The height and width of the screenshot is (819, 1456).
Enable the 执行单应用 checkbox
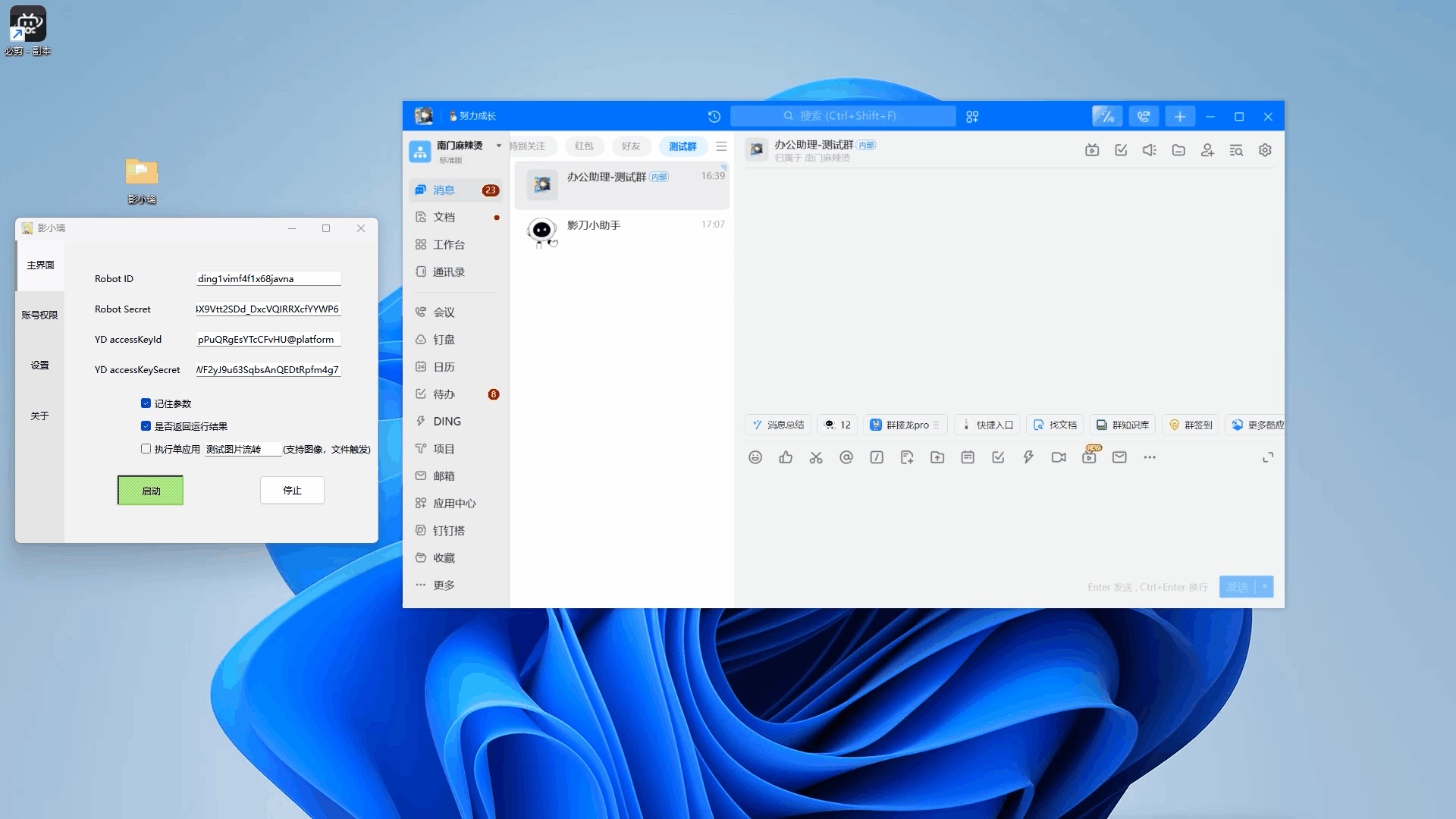[146, 449]
